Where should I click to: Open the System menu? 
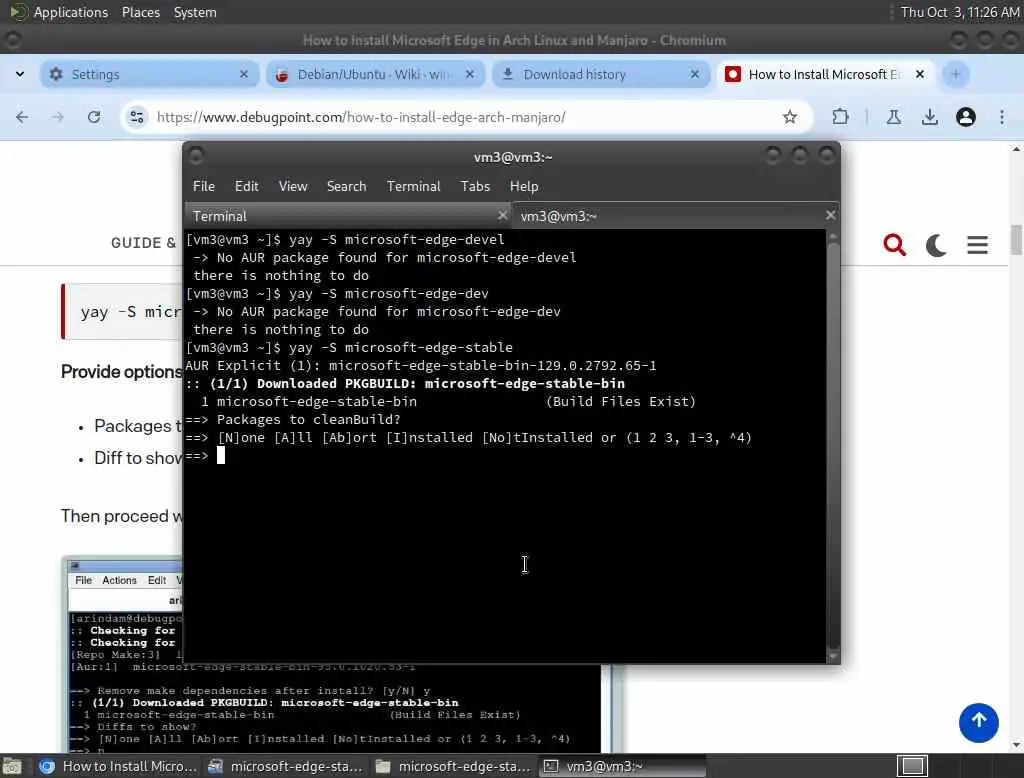coord(195,12)
